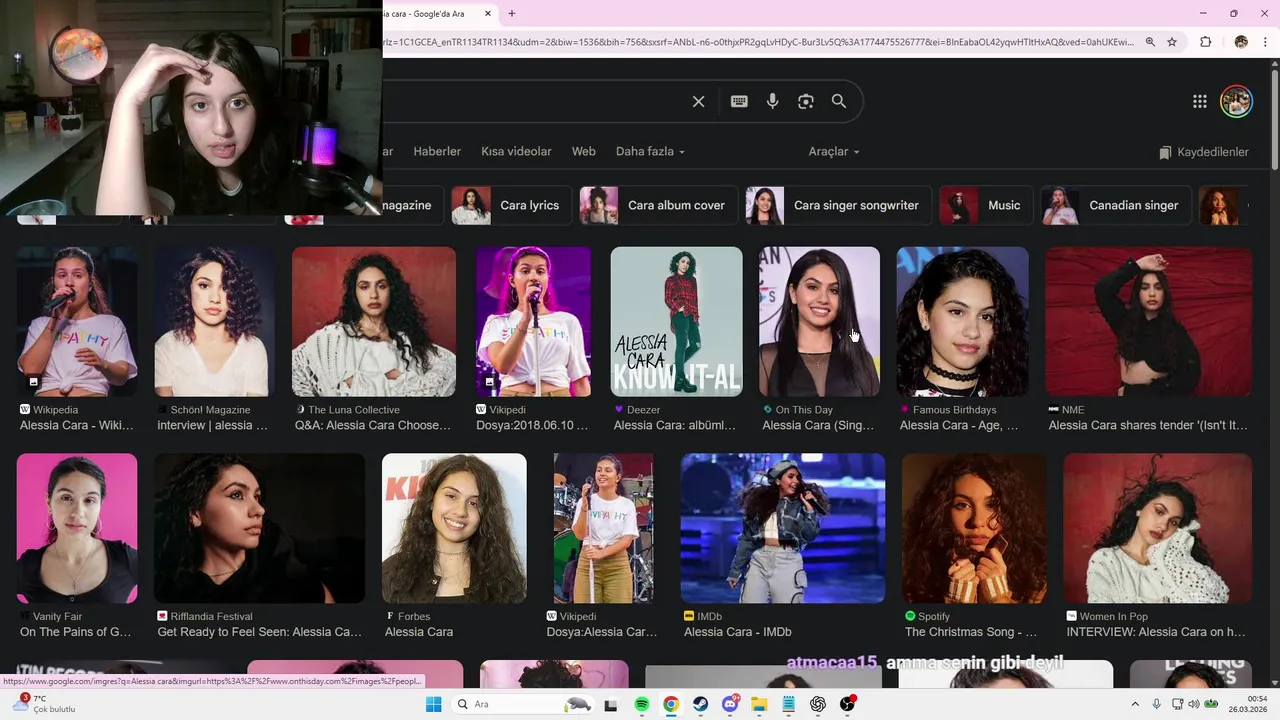Open a new Chrome tab

[512, 14]
